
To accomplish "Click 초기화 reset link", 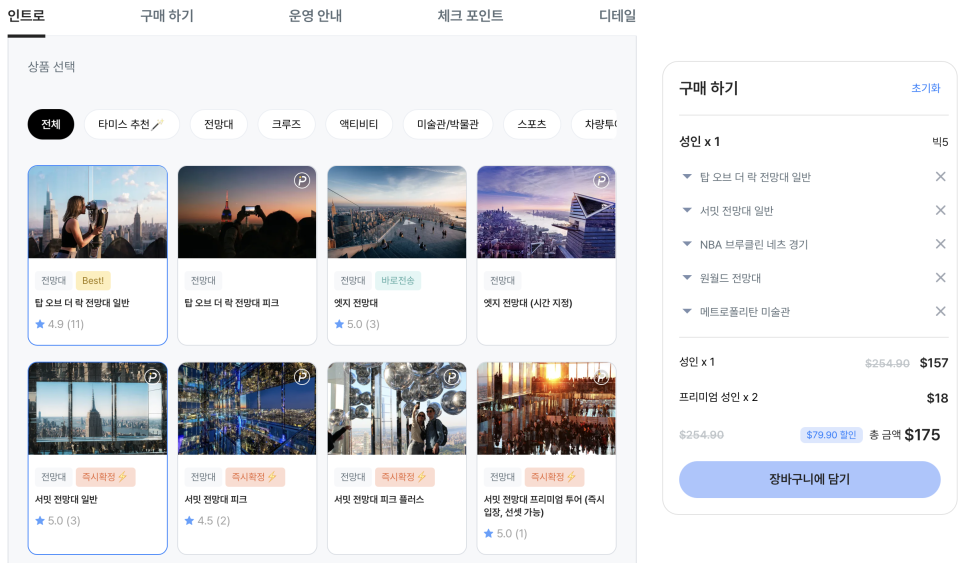I will click(x=925, y=88).
